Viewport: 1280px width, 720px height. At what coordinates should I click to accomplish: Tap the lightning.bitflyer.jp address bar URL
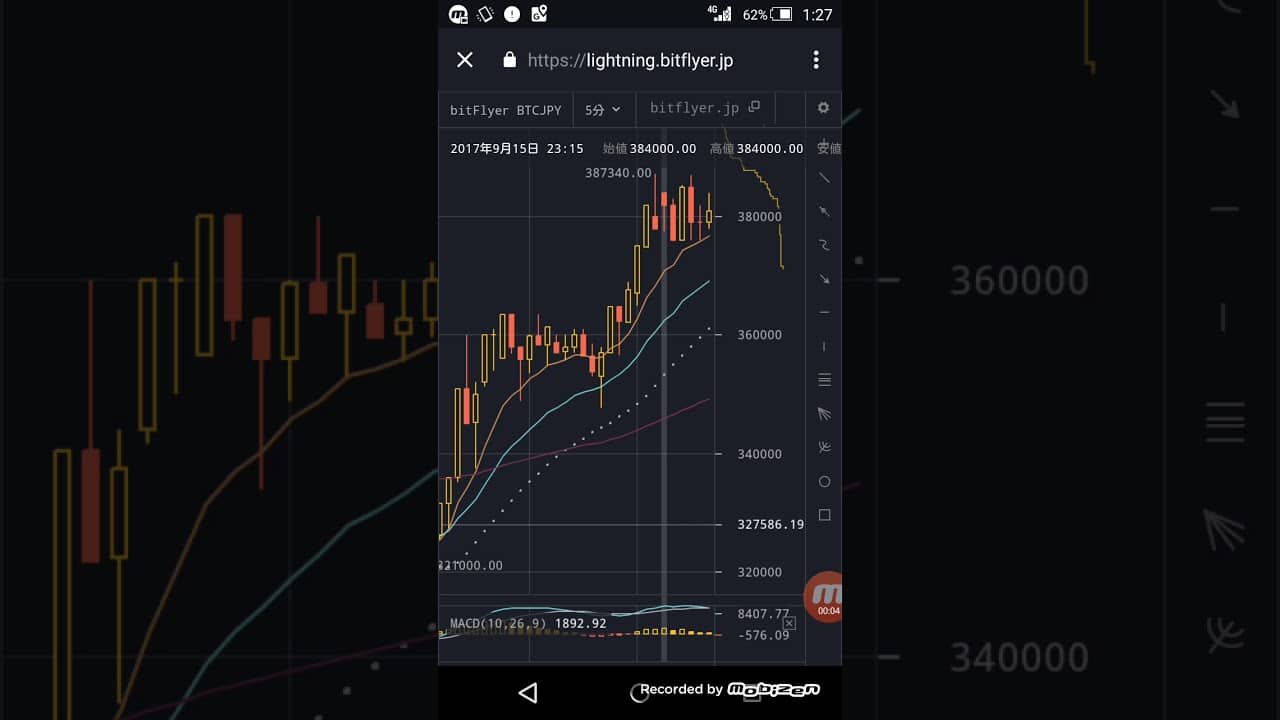630,60
